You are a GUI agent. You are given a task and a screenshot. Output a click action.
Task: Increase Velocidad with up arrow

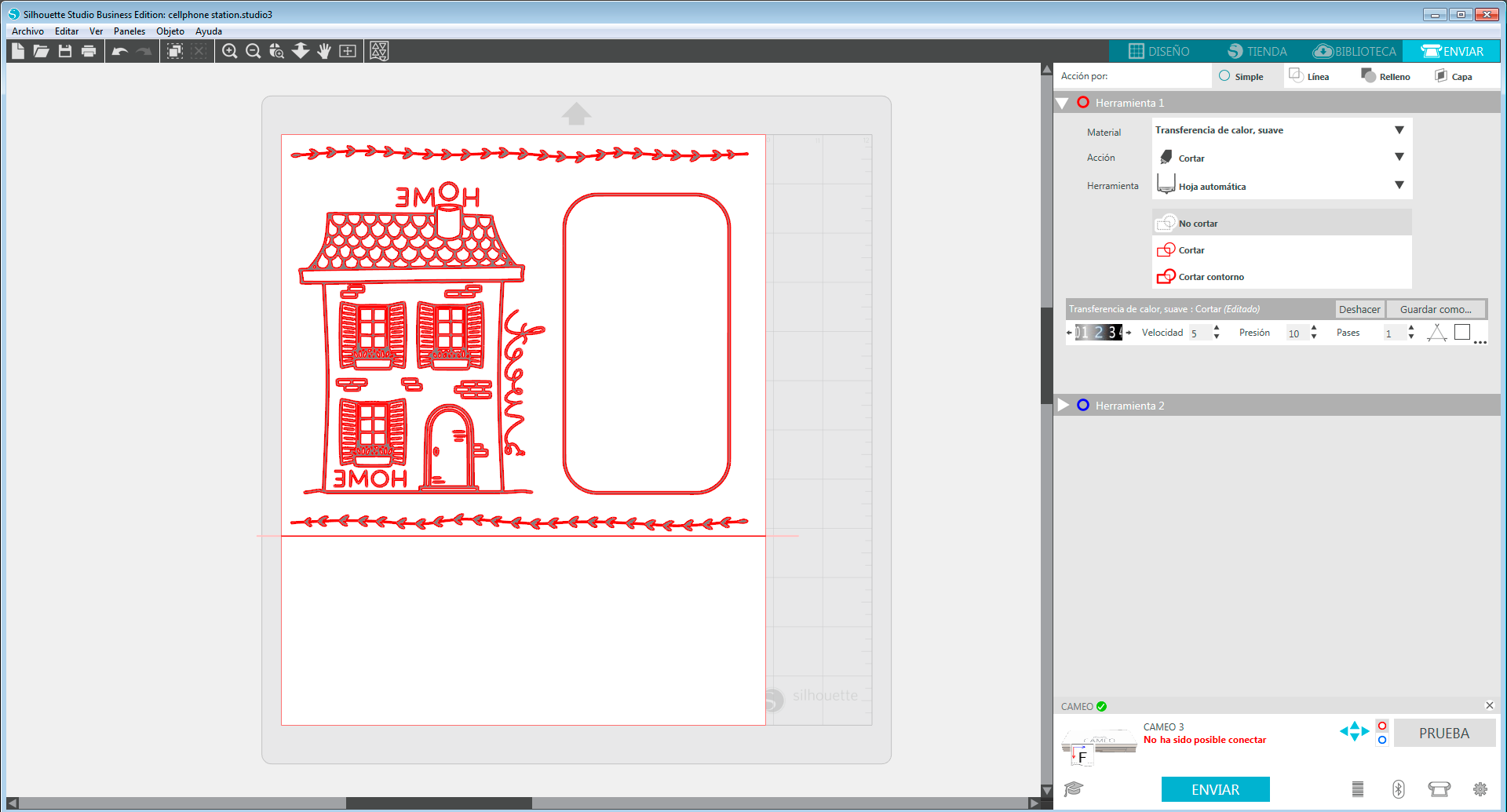1217,328
